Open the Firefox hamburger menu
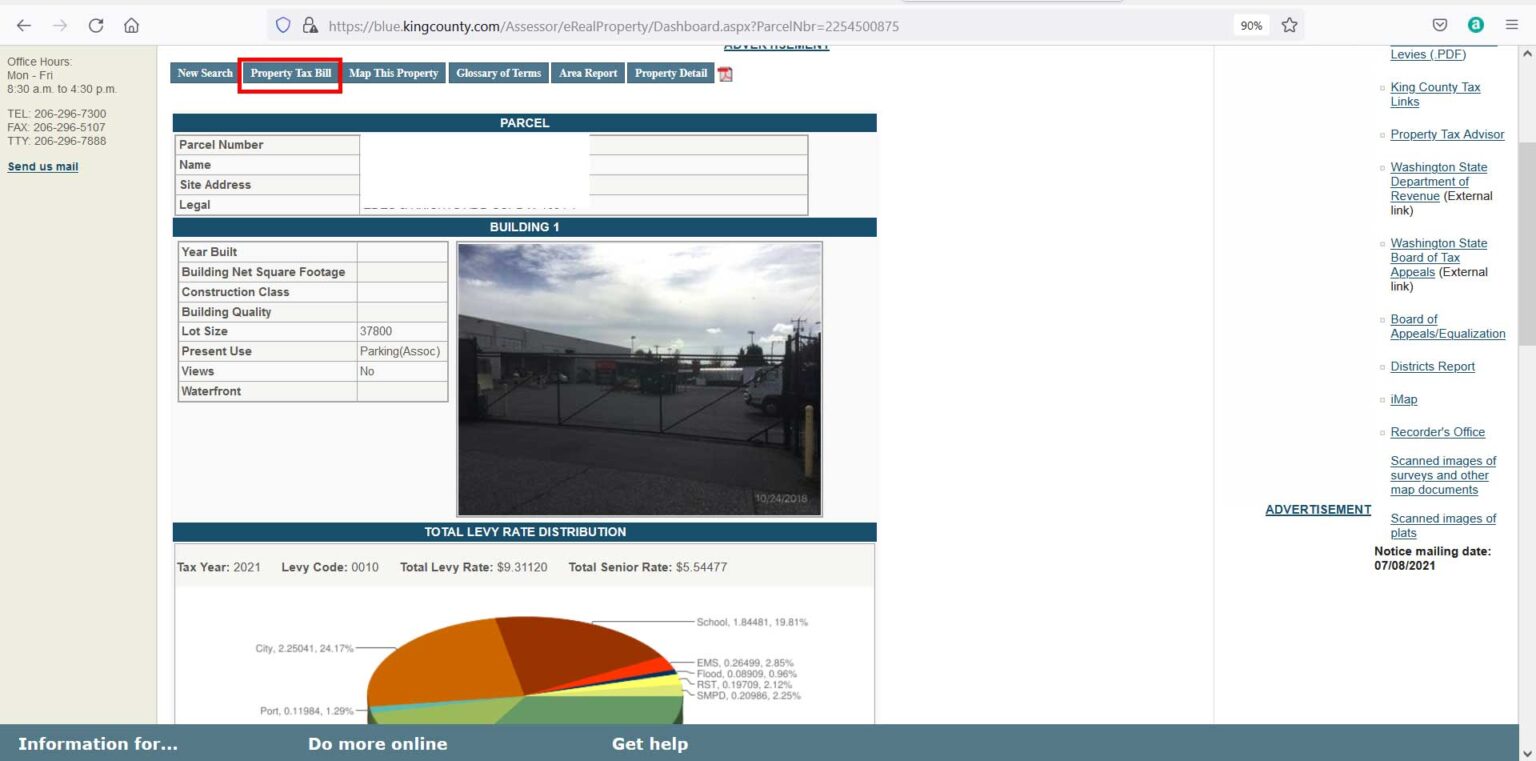This screenshot has height=761, width=1536. [1511, 26]
